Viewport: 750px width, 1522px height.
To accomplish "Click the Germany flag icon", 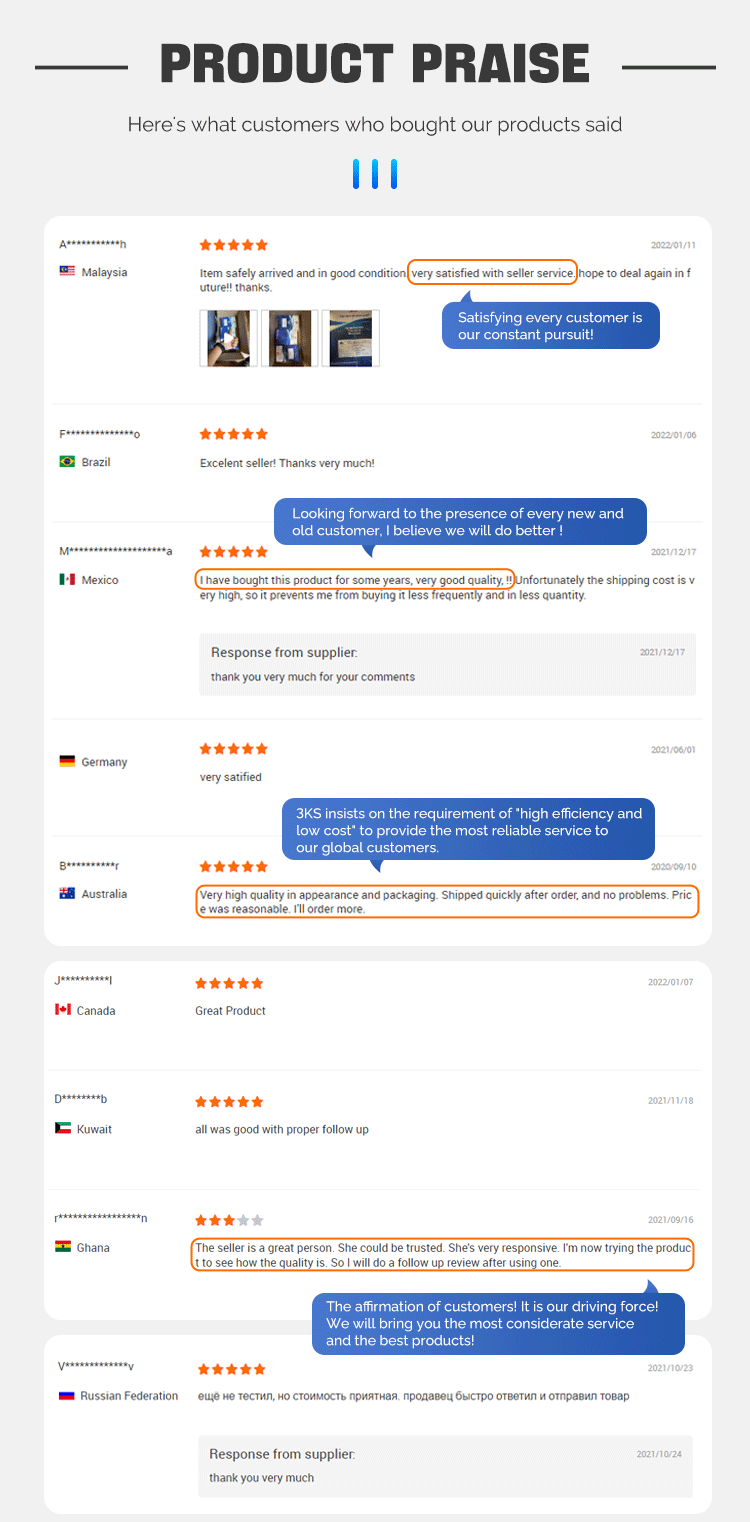I will click(67, 762).
